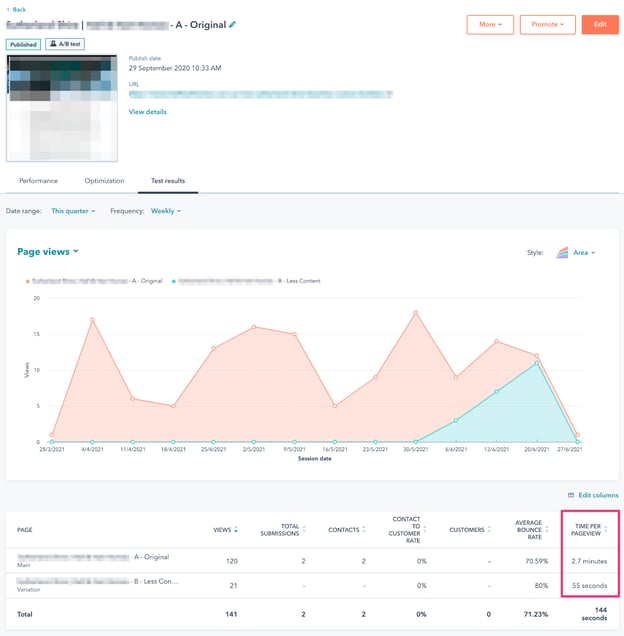The height and width of the screenshot is (636, 624).
Task: Change the Weekly frequency dropdown
Action: 169,212
